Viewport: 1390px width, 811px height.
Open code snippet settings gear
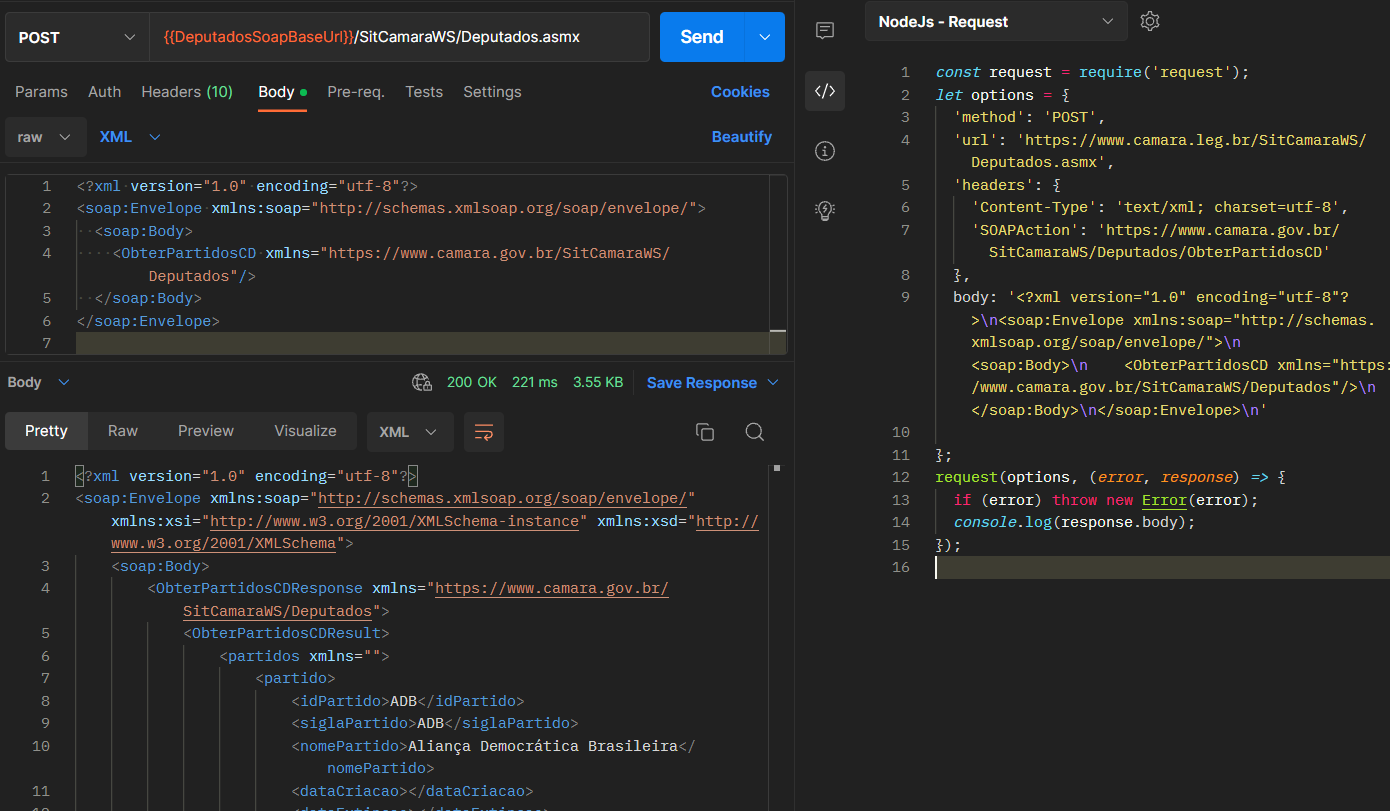tap(1150, 21)
